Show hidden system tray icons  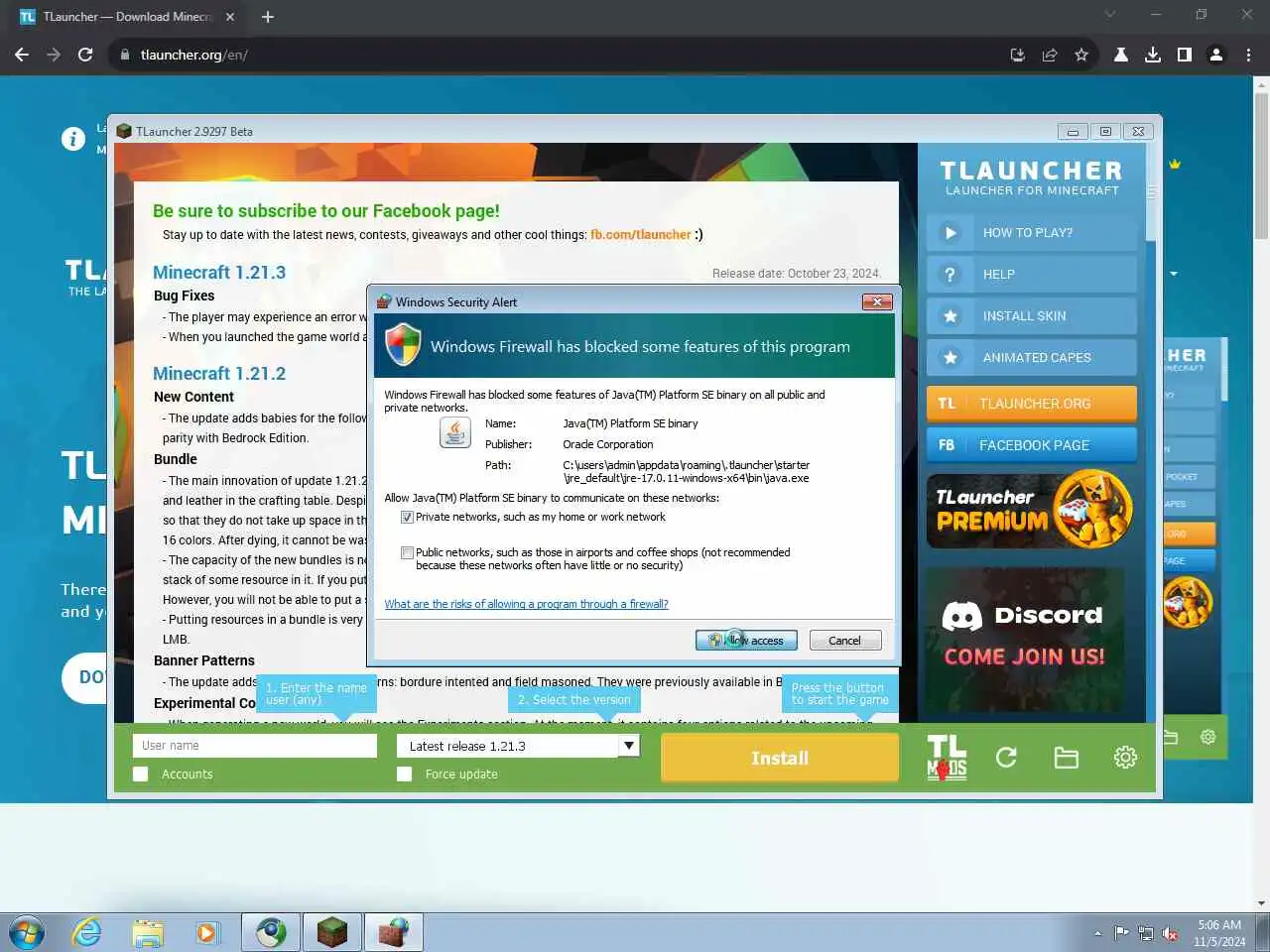(1097, 933)
